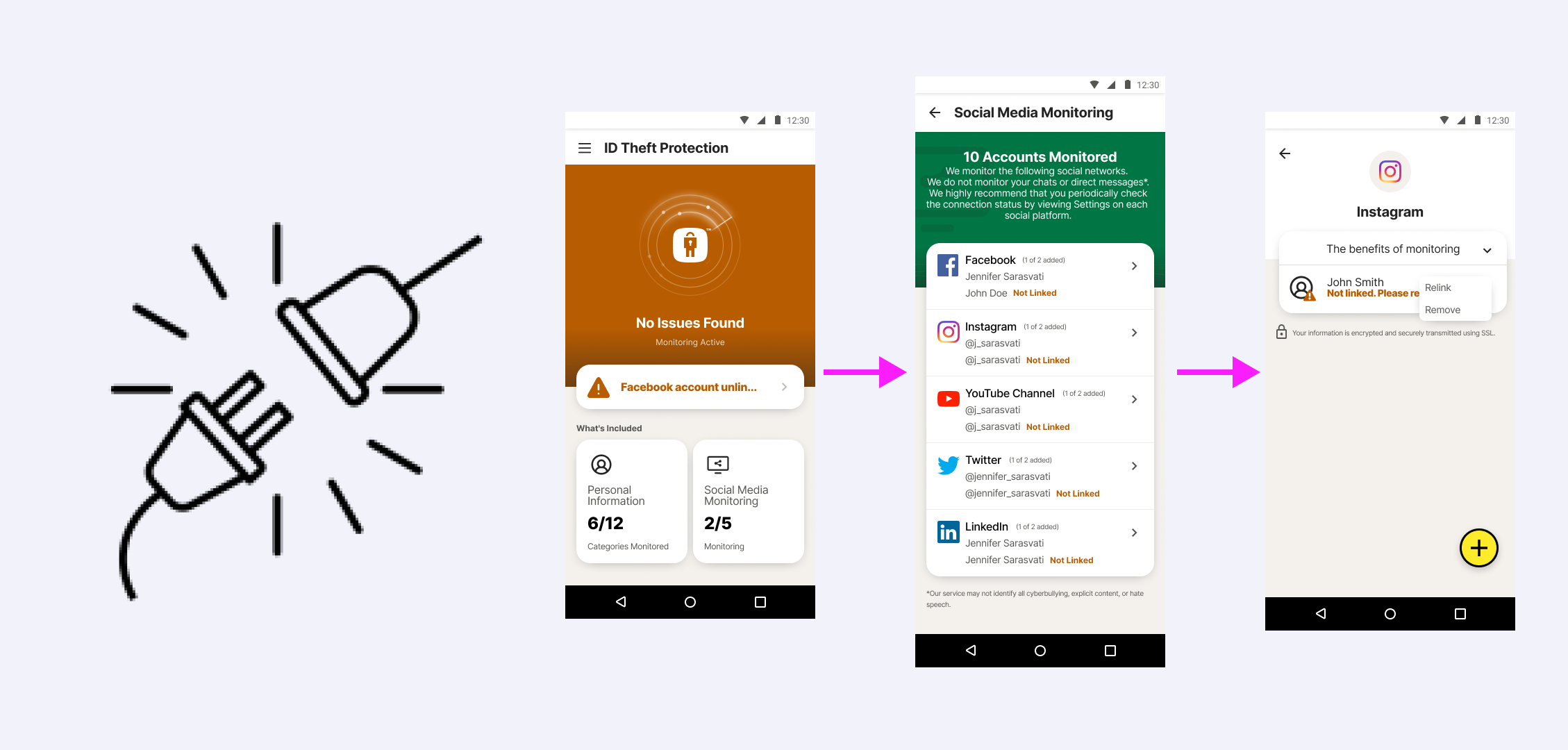
Task: Toggle back navigation arrow on Instagram screen
Action: pos(1285,153)
